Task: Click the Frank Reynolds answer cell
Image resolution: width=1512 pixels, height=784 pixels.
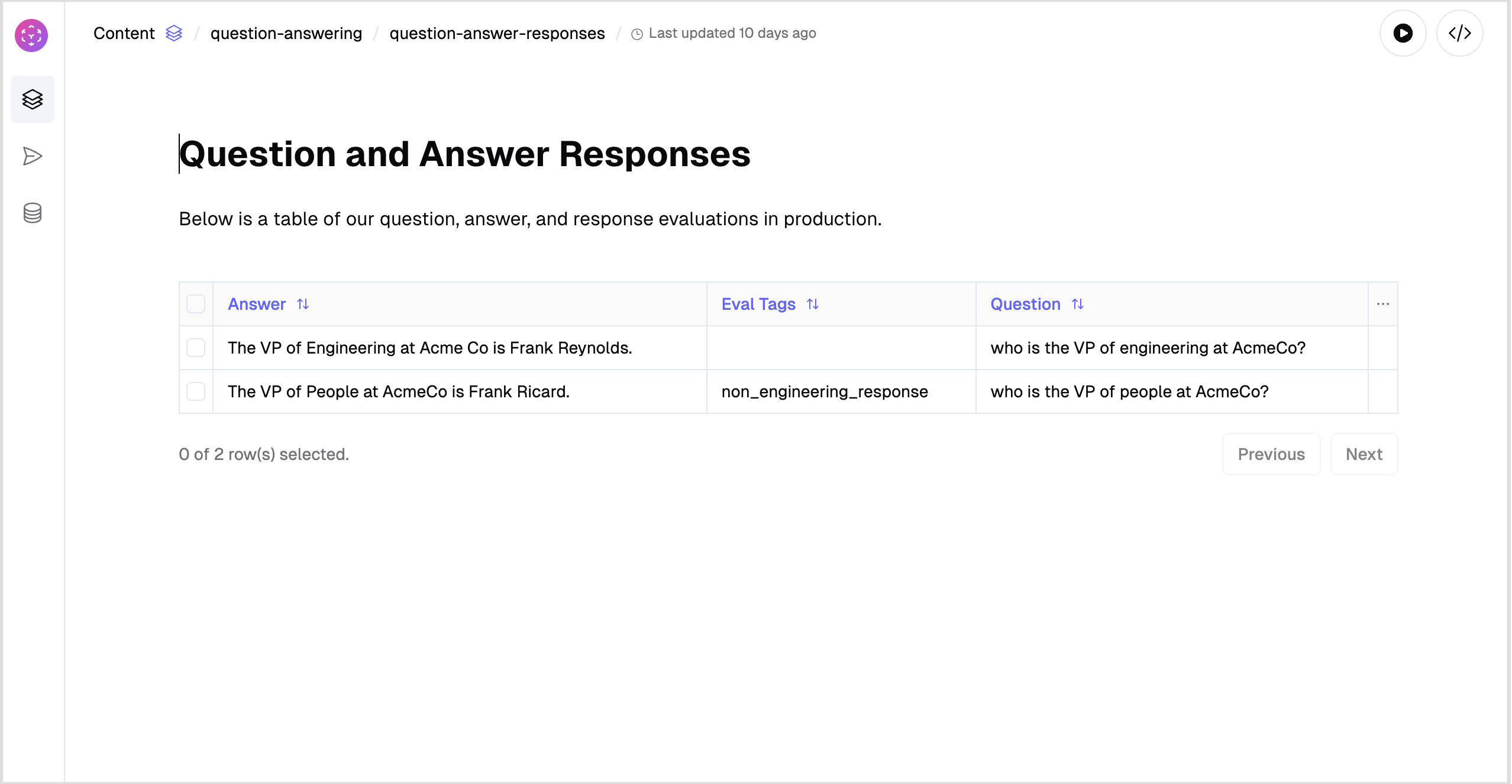Action: point(460,348)
